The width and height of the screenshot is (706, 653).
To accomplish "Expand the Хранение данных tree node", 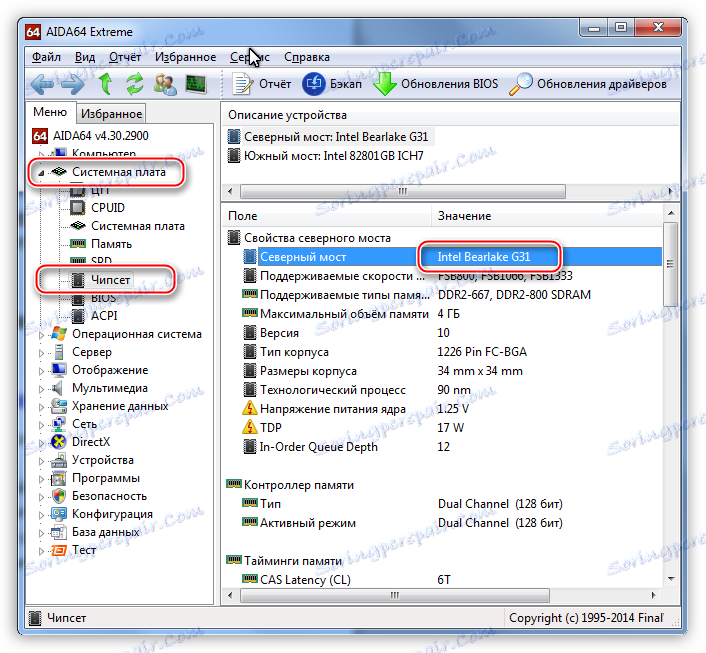I will tap(41, 407).
